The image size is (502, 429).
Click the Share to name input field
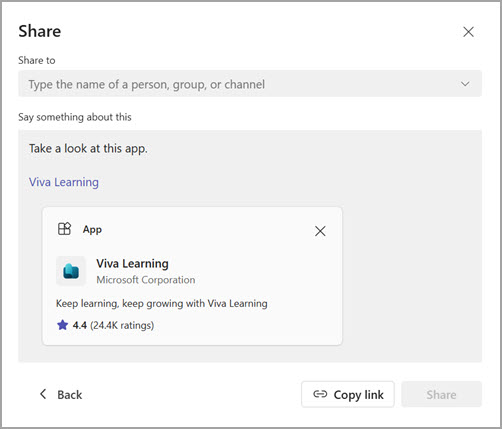coord(250,84)
